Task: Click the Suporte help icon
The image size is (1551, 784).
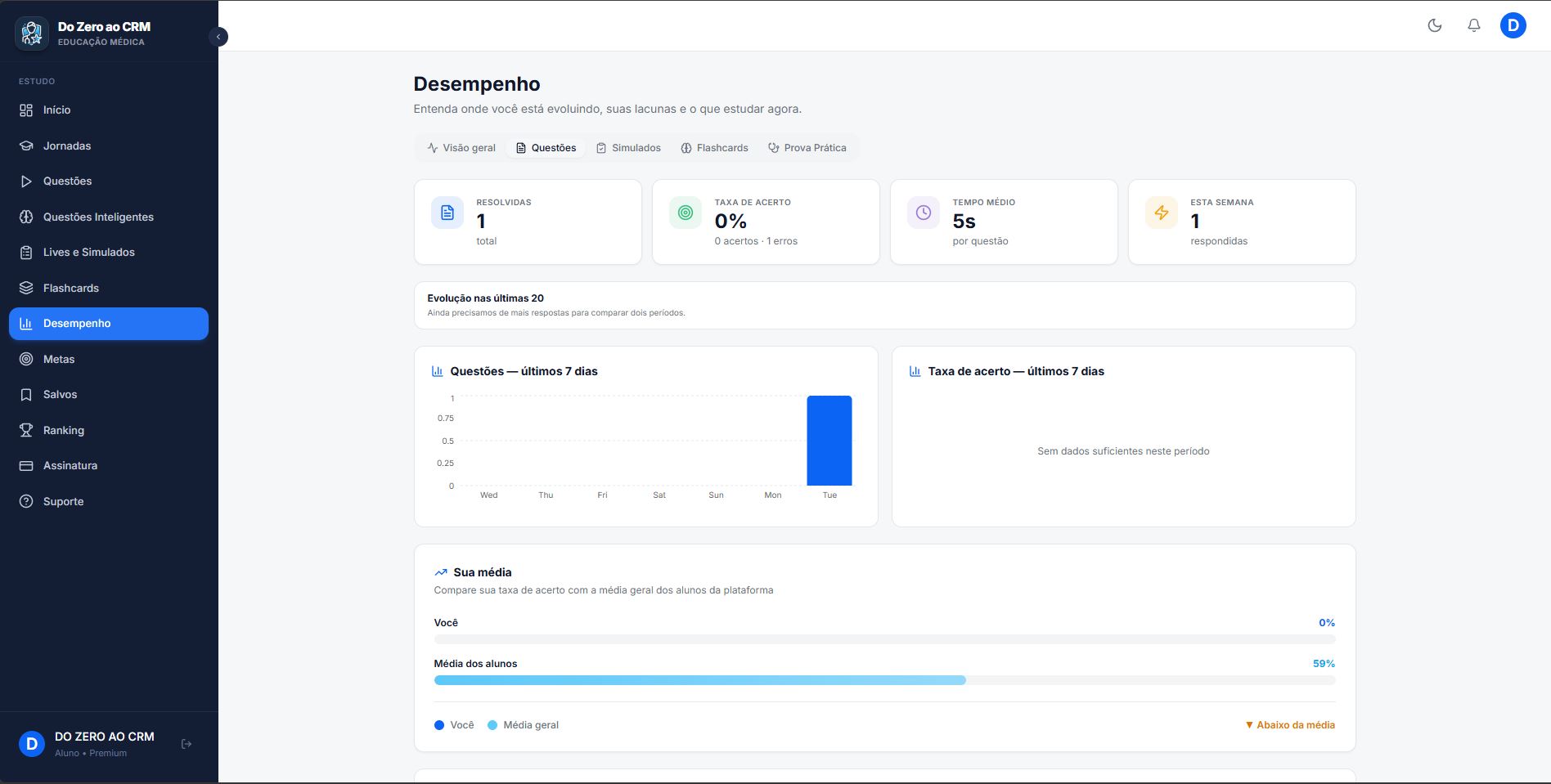Action: [x=26, y=501]
